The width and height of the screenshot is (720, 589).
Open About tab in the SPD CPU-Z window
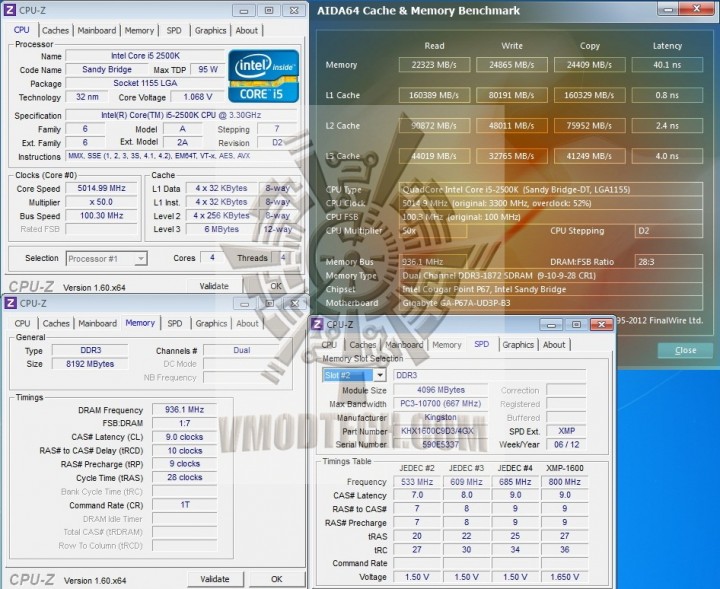point(554,345)
